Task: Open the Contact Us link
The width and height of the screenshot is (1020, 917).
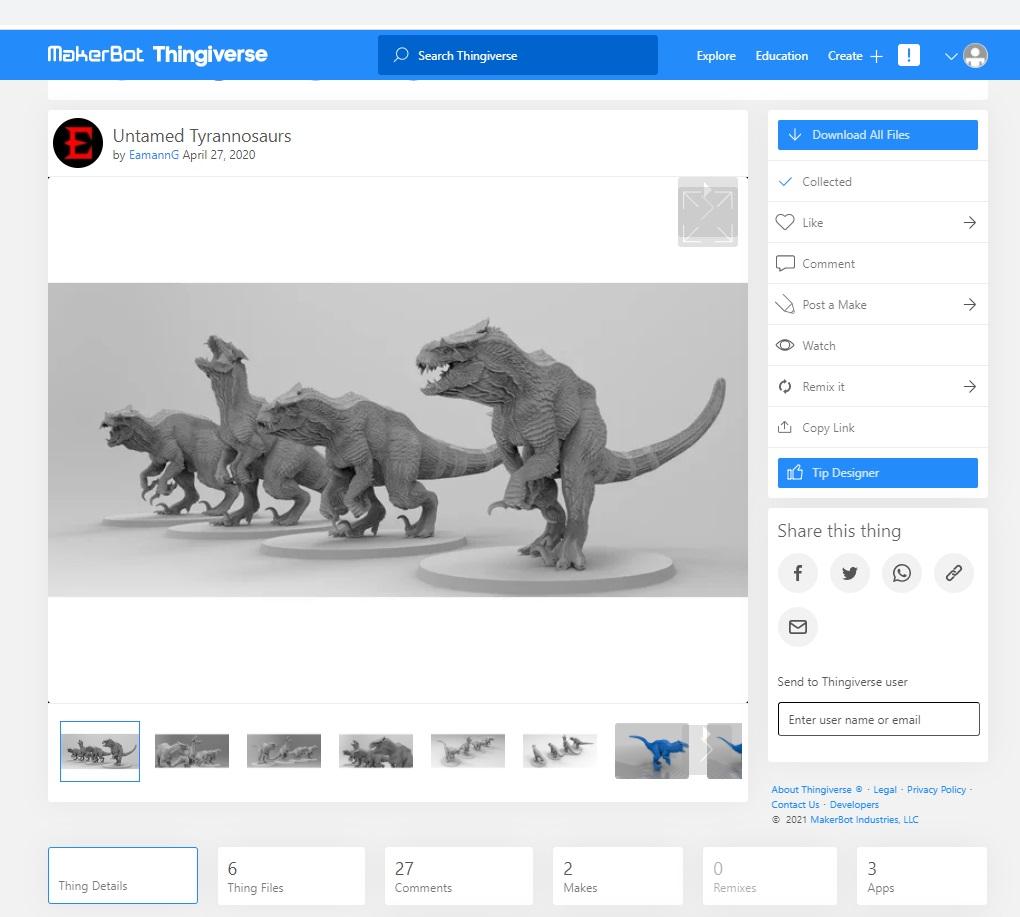Action: [x=795, y=804]
